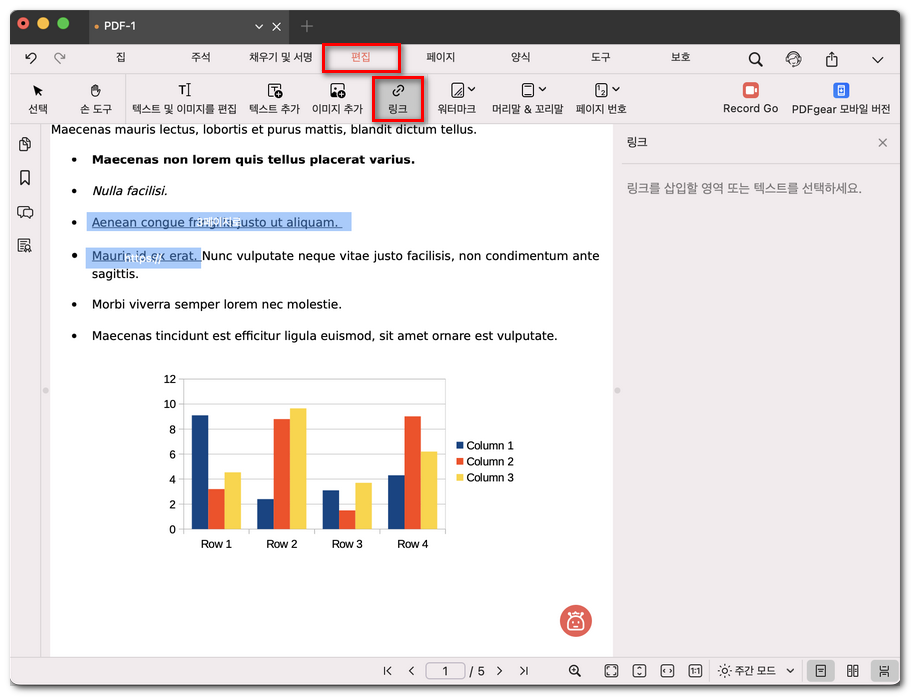The width and height of the screenshot is (911, 697).
Task: Go to the next page
Action: pos(499,671)
